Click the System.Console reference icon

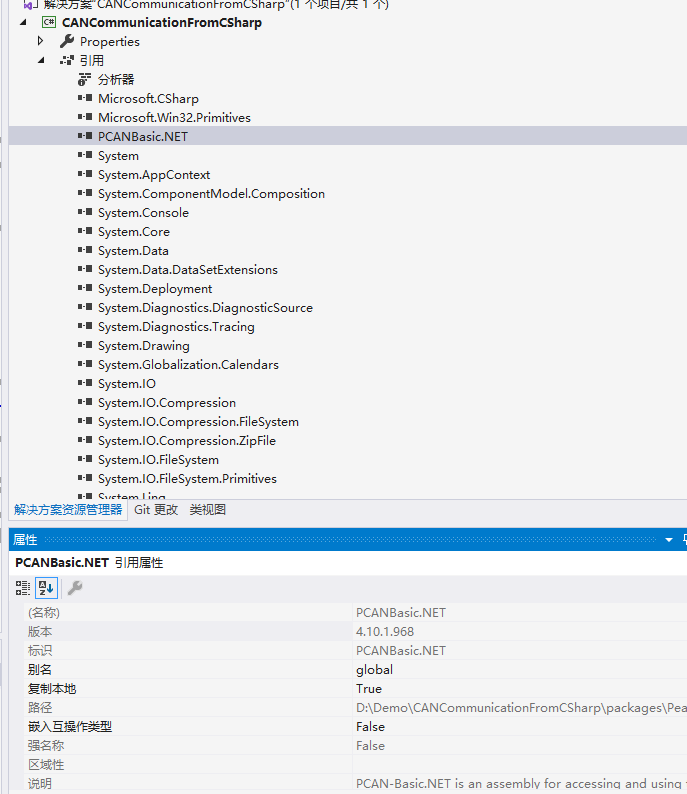[x=85, y=212]
